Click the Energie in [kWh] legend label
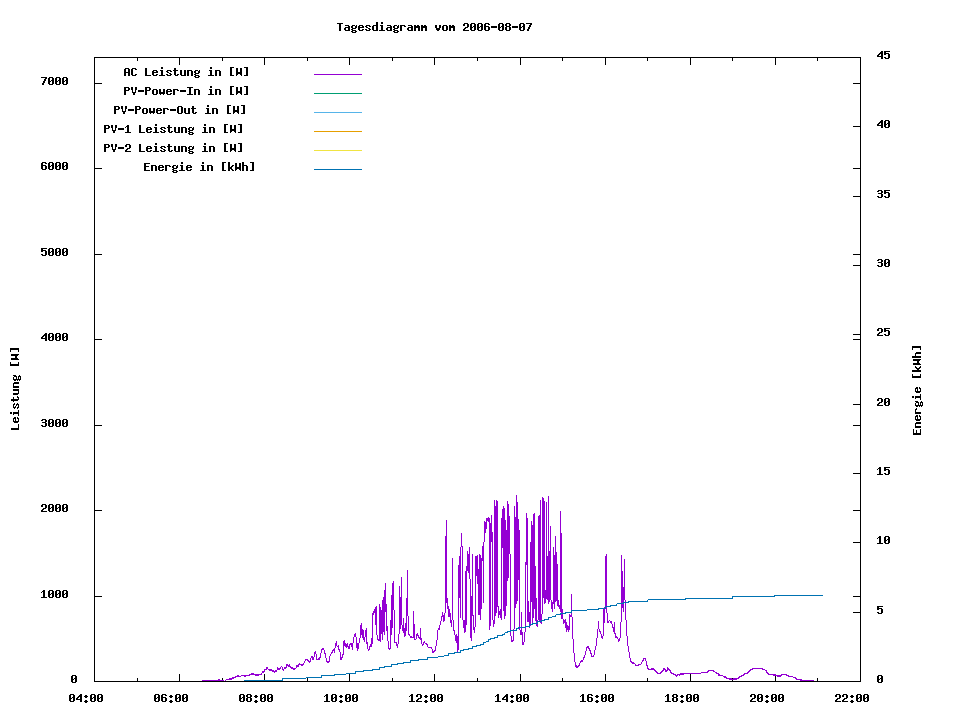 point(199,167)
